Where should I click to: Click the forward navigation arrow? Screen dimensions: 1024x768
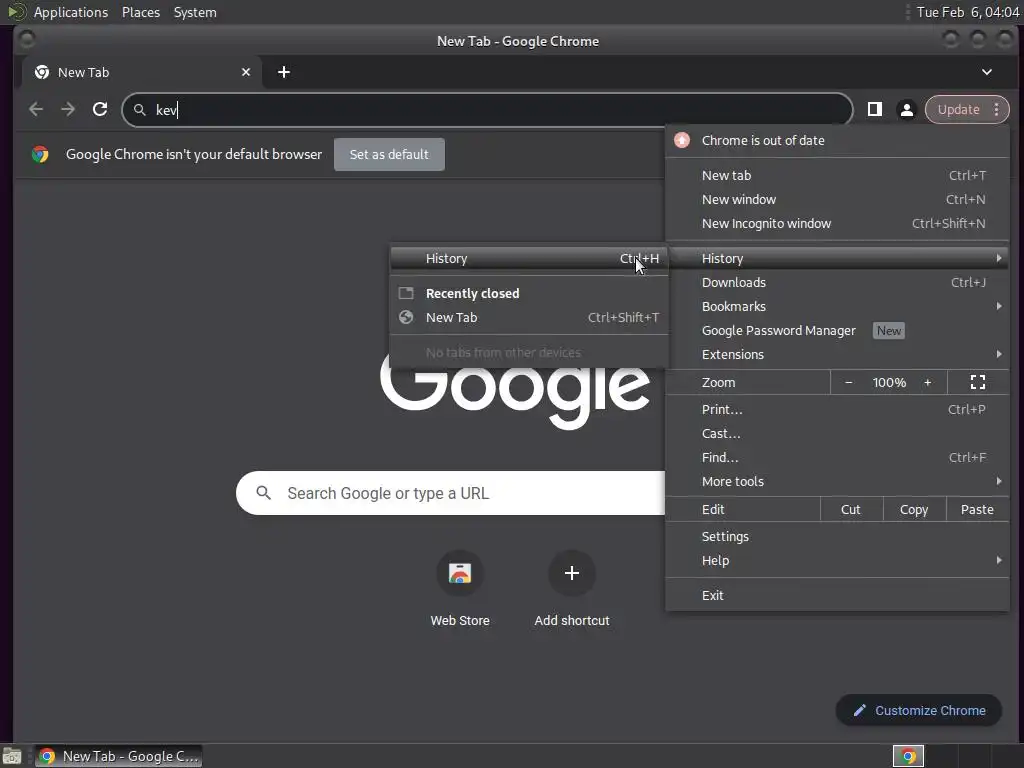tap(68, 109)
